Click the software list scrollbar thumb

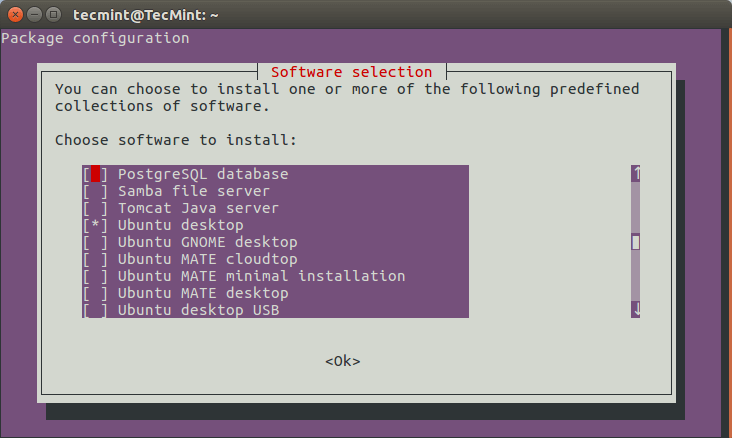pyautogui.click(x=635, y=242)
